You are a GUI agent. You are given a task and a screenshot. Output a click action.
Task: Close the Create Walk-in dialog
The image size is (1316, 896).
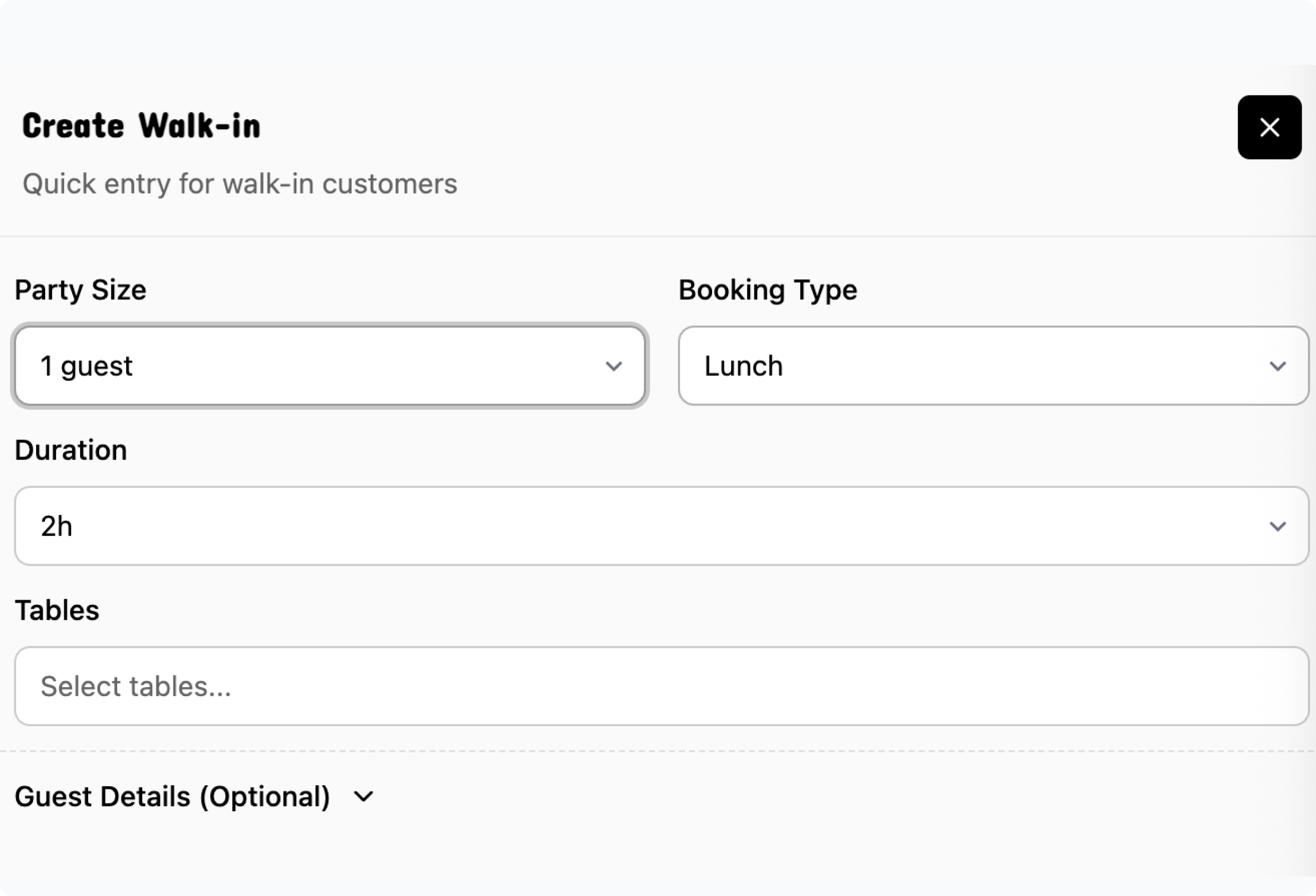[x=1269, y=127]
